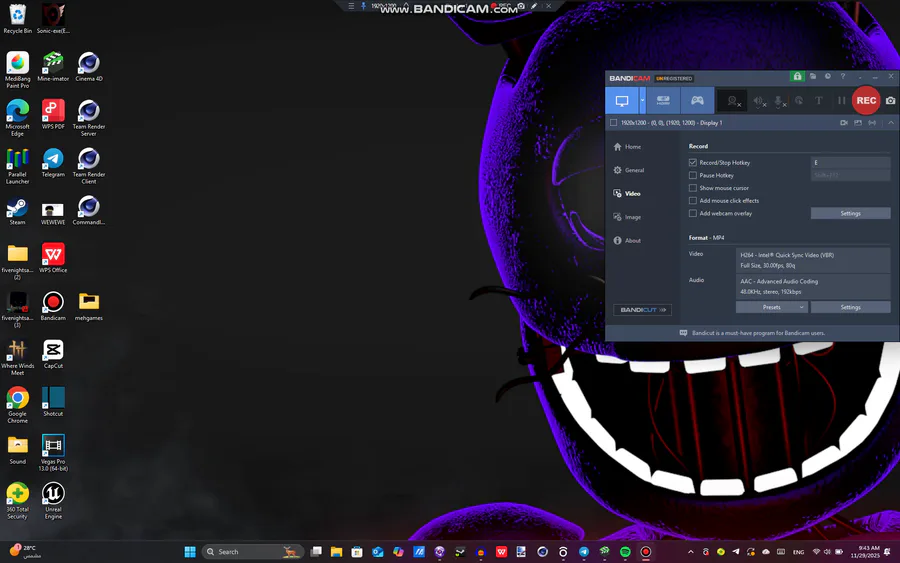Image resolution: width=900 pixels, height=563 pixels.
Task: Open Image tab in Bandicam sidebar
Action: (627, 218)
